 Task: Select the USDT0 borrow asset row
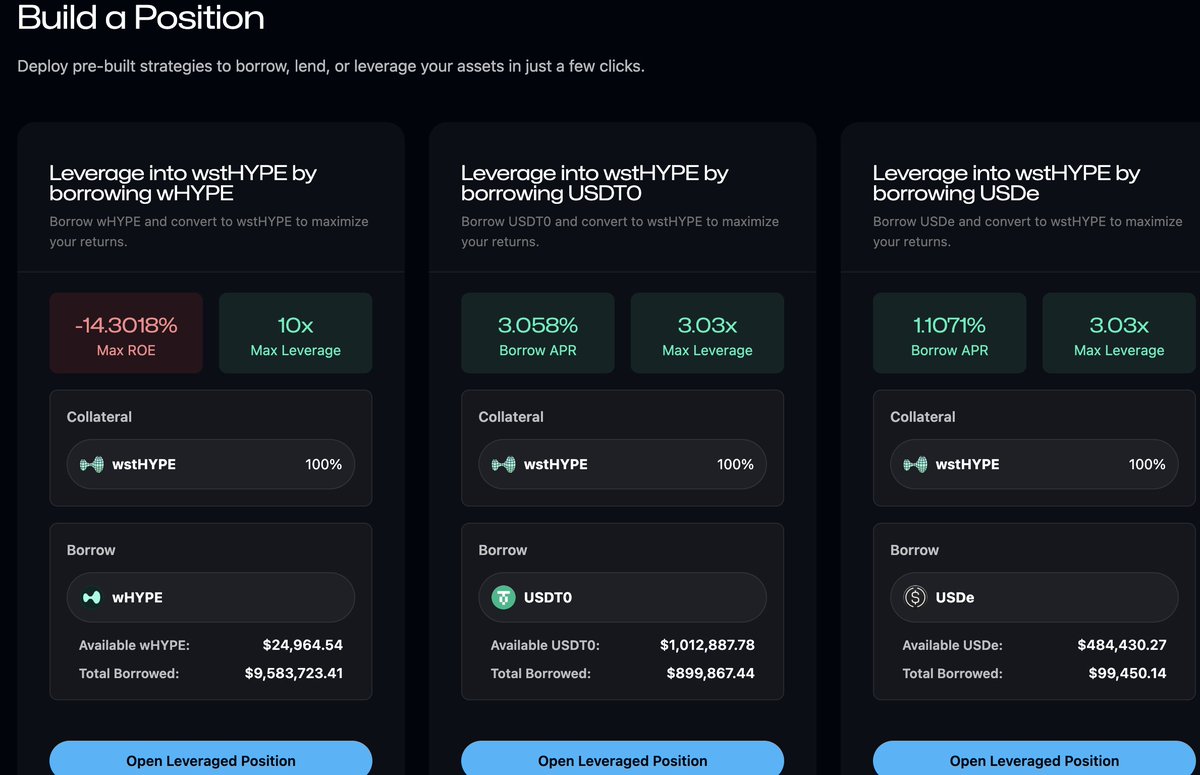[x=622, y=597]
